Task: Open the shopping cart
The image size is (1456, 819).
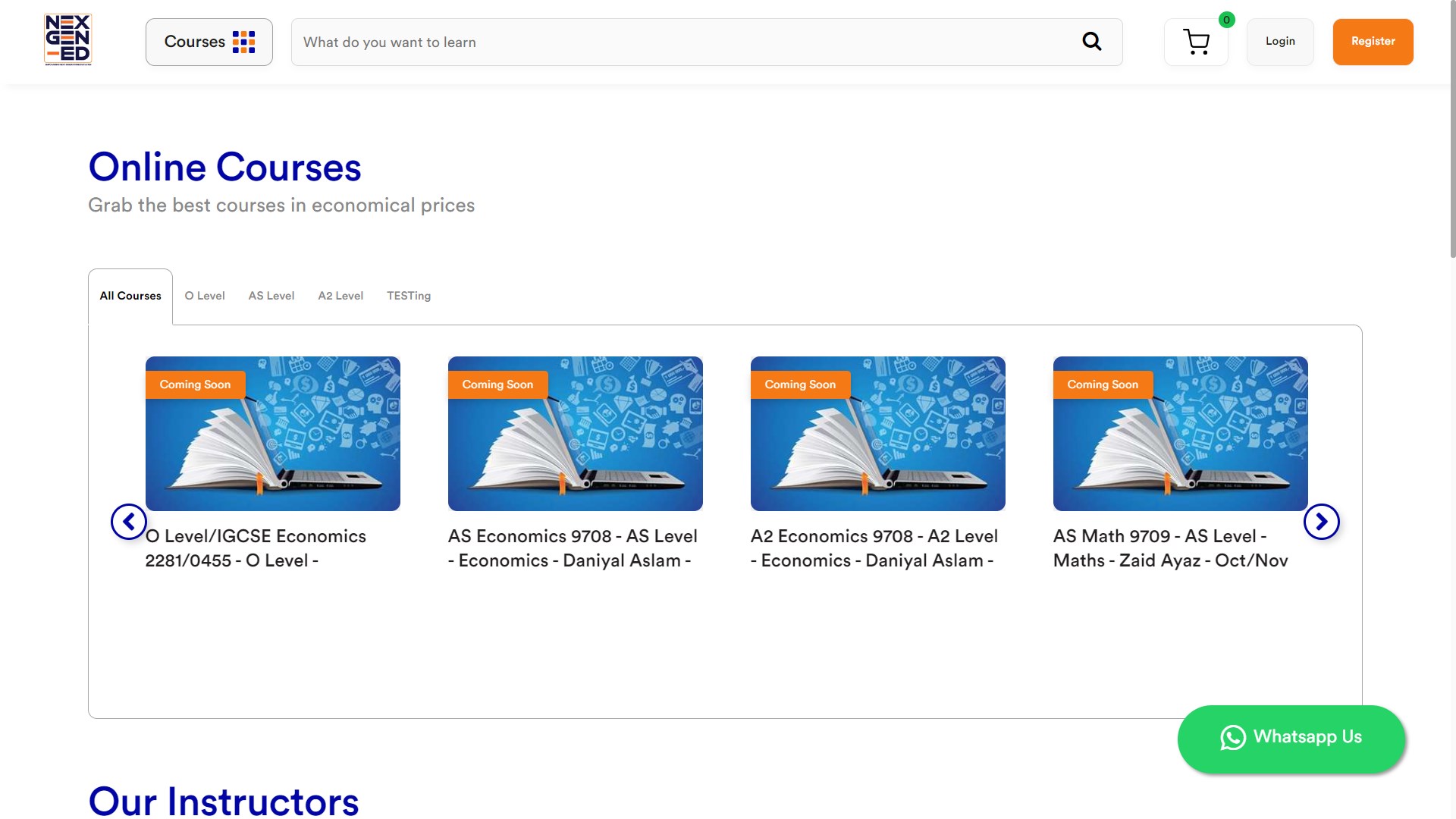Action: (x=1196, y=42)
